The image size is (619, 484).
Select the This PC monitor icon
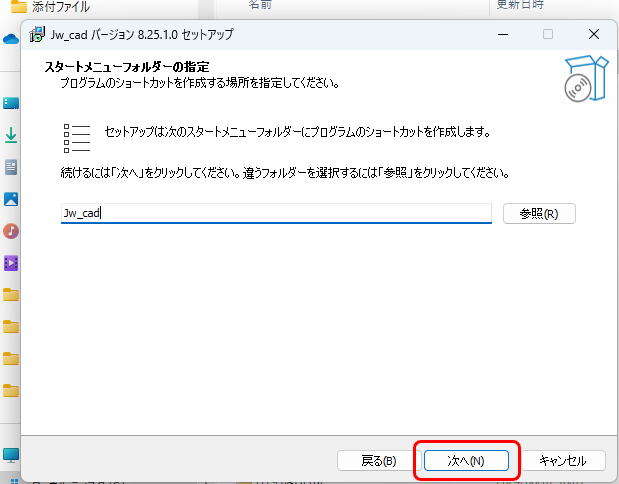click(x=11, y=455)
